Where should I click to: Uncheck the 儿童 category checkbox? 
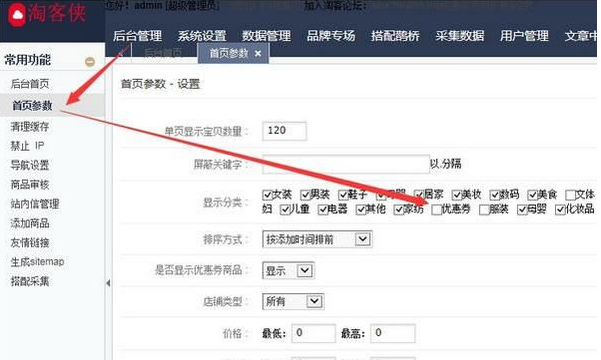point(285,210)
